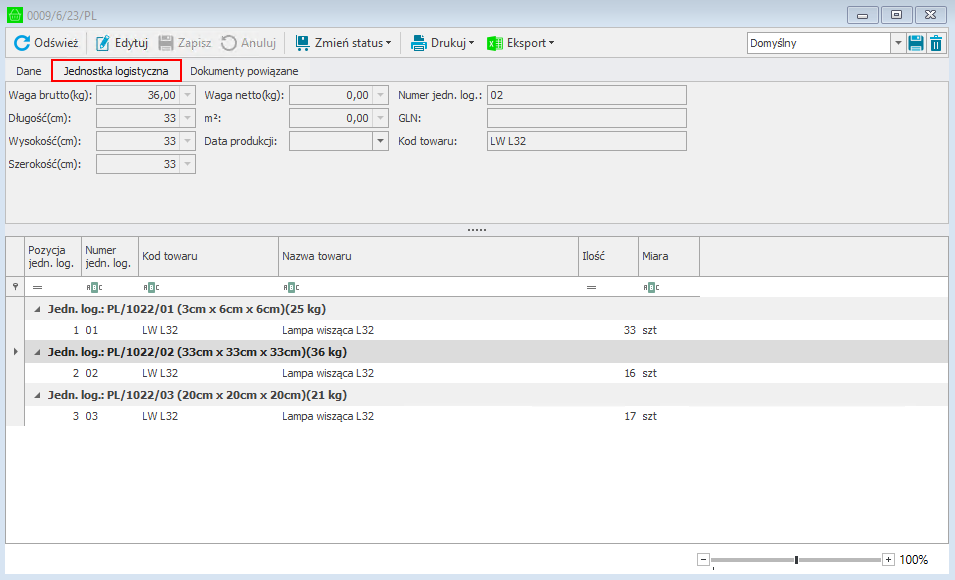This screenshot has width=955, height=580.
Task: Click the zoom out minus icon
Action: (703, 560)
